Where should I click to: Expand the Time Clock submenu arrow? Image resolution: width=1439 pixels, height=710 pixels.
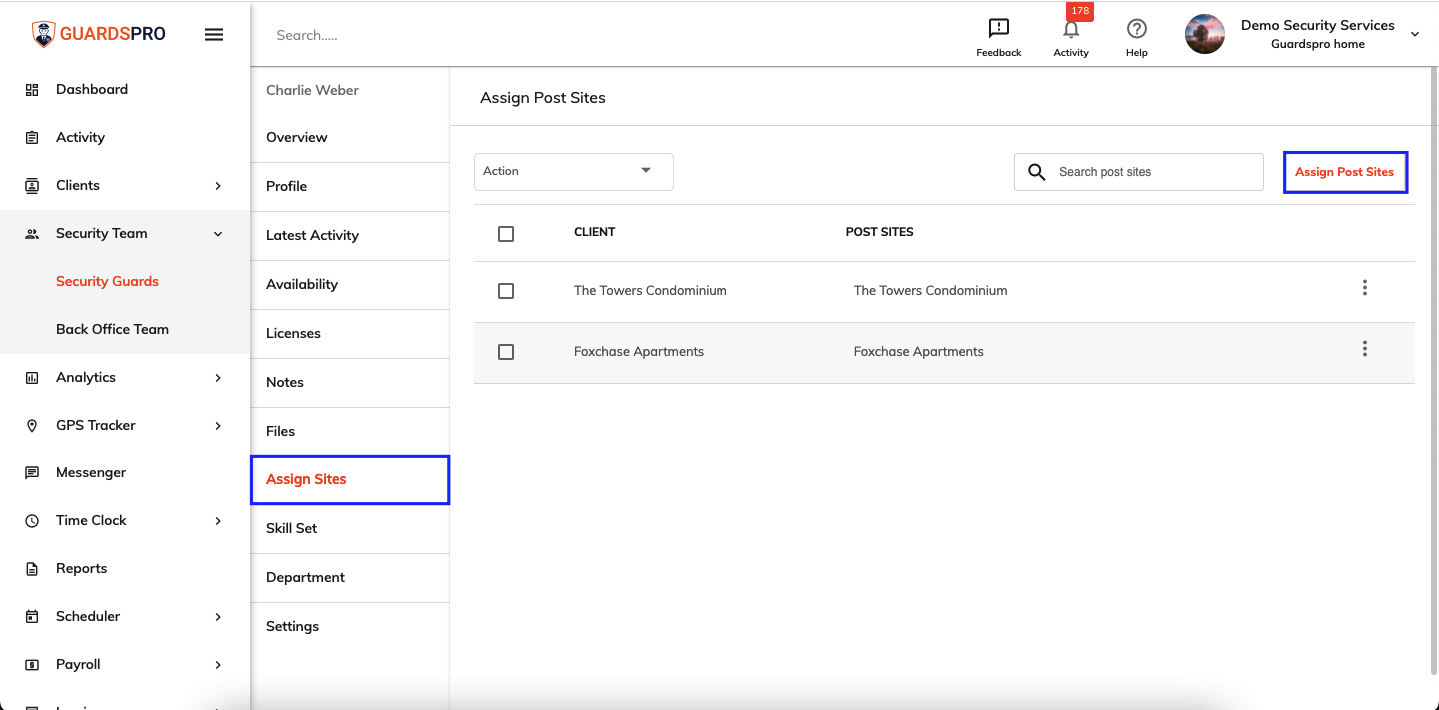point(218,521)
